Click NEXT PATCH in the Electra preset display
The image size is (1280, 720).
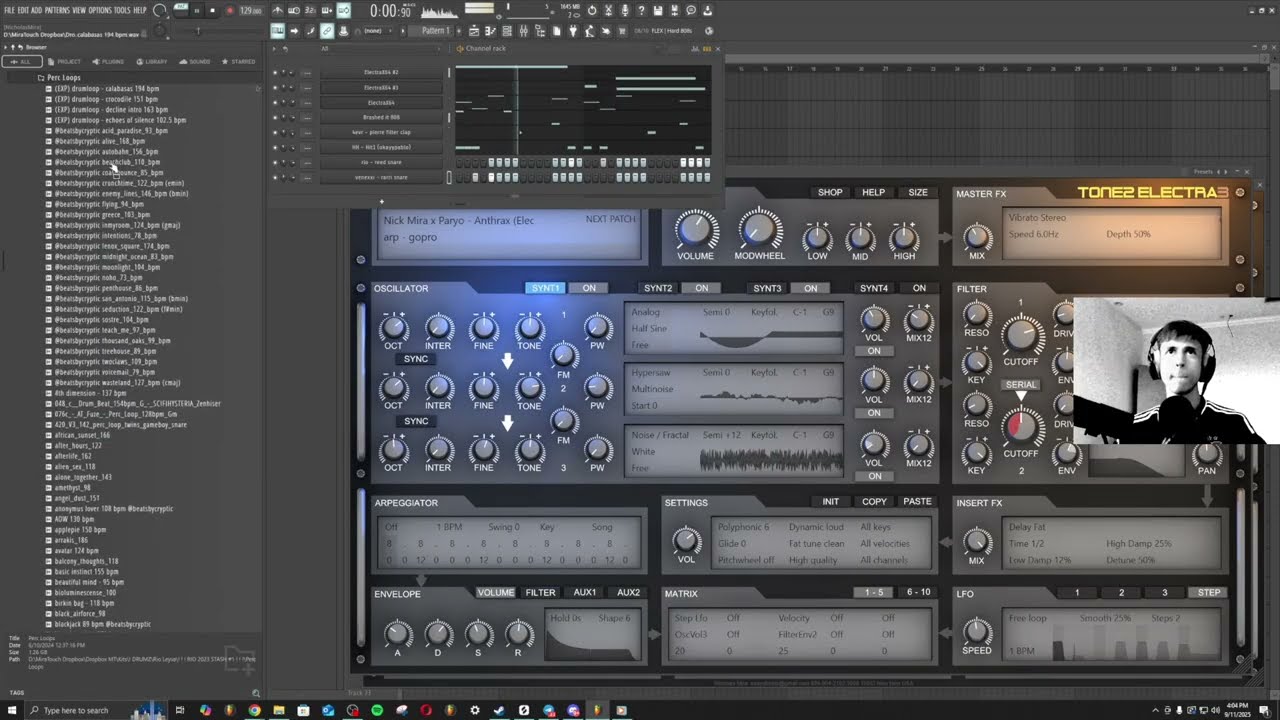pos(610,219)
